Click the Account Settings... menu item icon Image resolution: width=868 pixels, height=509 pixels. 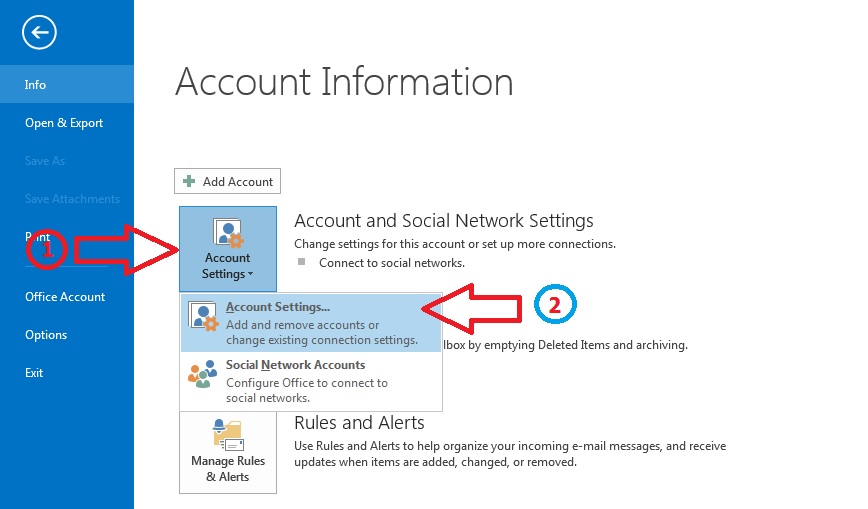coord(203,316)
